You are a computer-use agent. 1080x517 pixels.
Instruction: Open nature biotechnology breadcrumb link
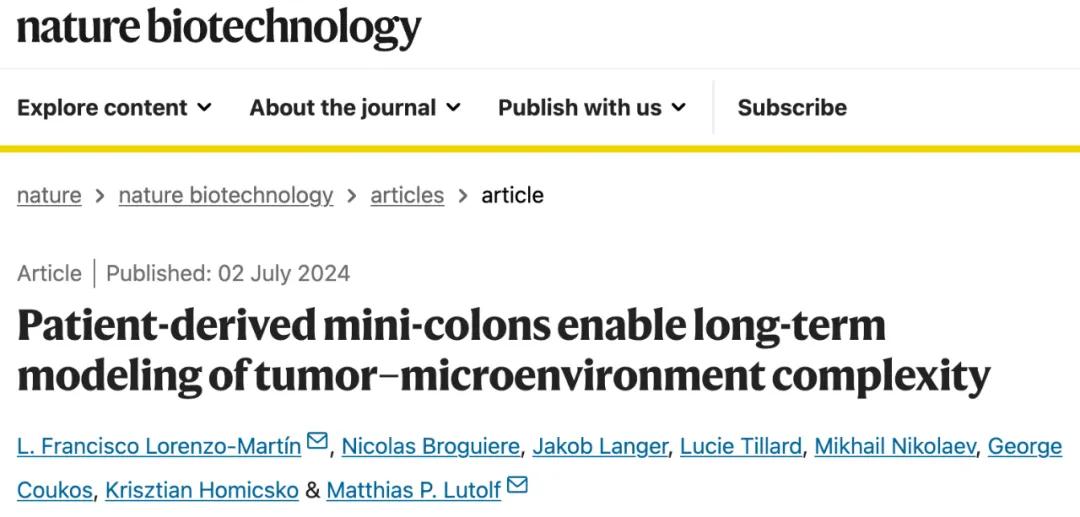pyautogui.click(x=226, y=195)
